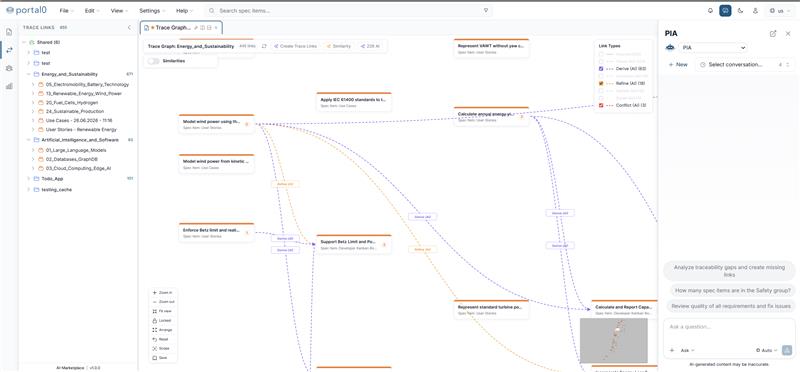Click Create Trace Links button
Image resolution: width=800 pixels, height=372 pixels.
point(295,46)
